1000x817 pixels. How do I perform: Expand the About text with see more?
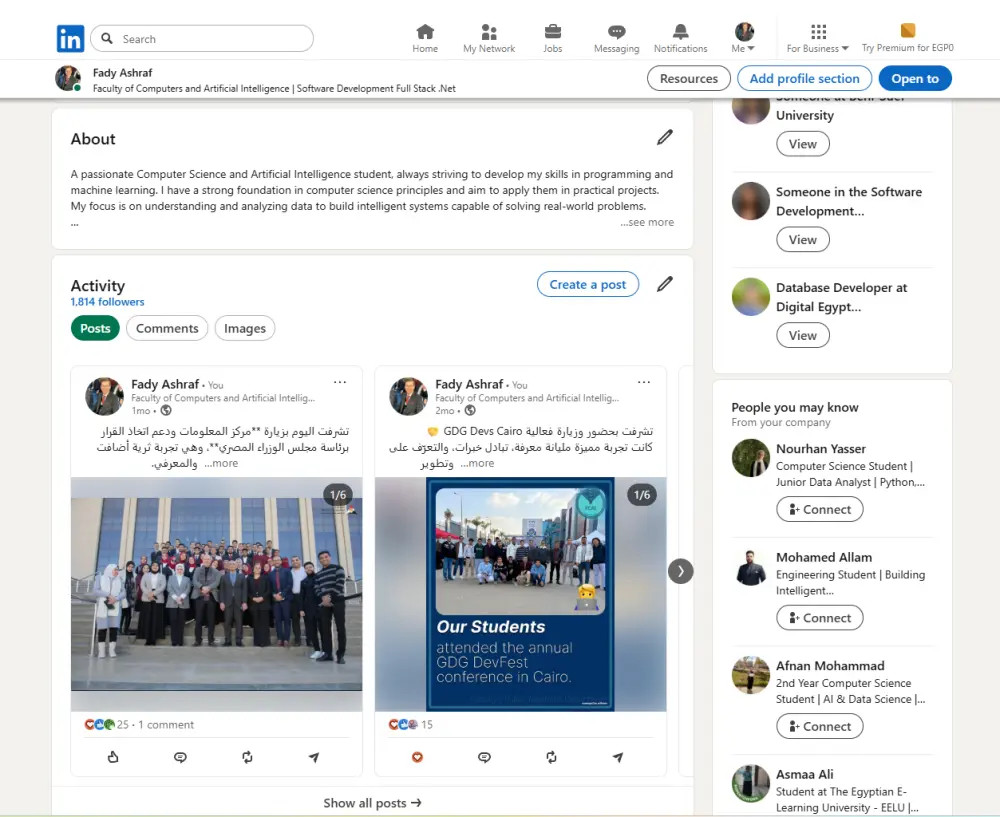[646, 222]
